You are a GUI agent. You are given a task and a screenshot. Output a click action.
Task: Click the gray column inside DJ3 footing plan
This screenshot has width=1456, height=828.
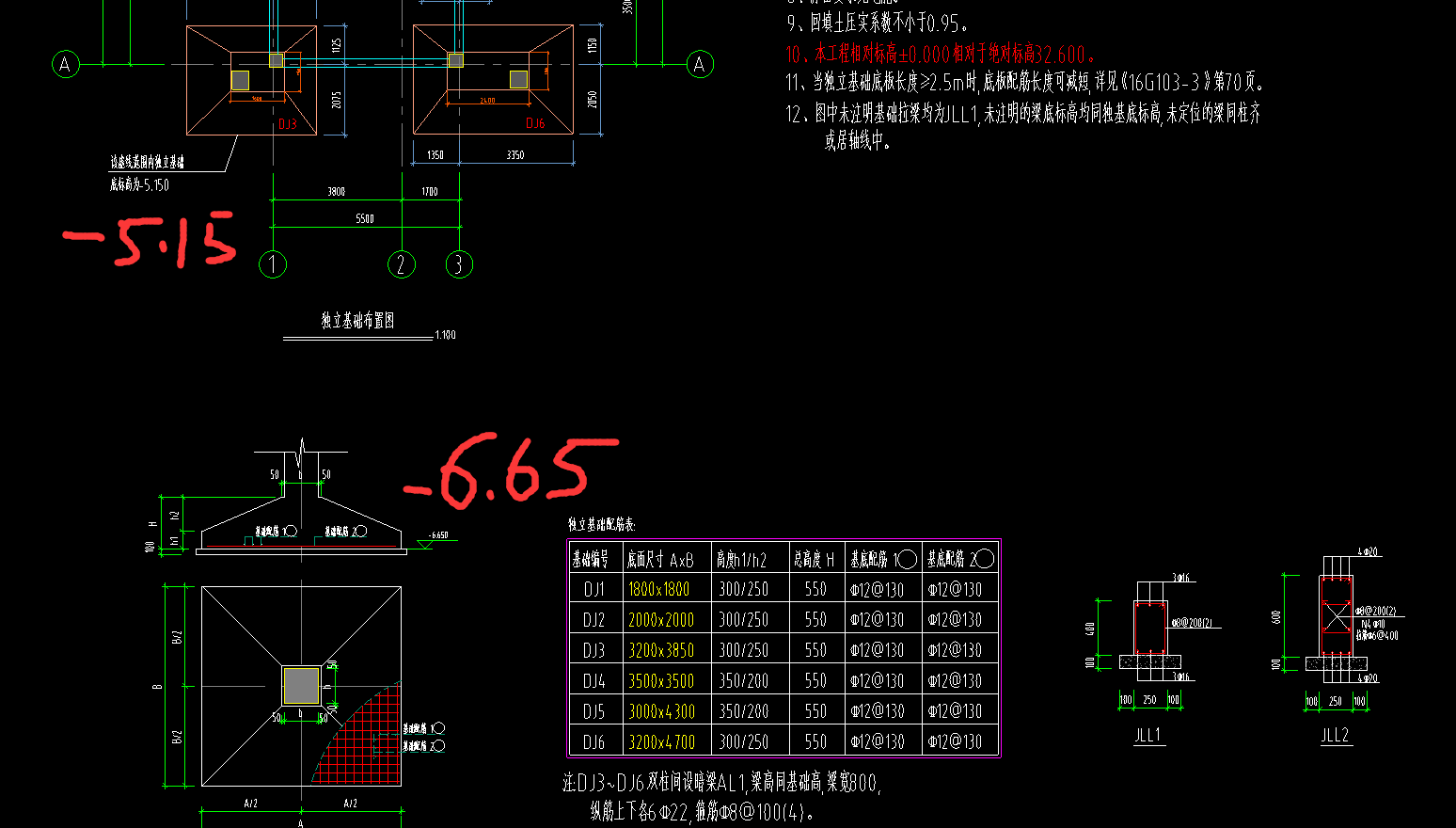click(x=241, y=79)
